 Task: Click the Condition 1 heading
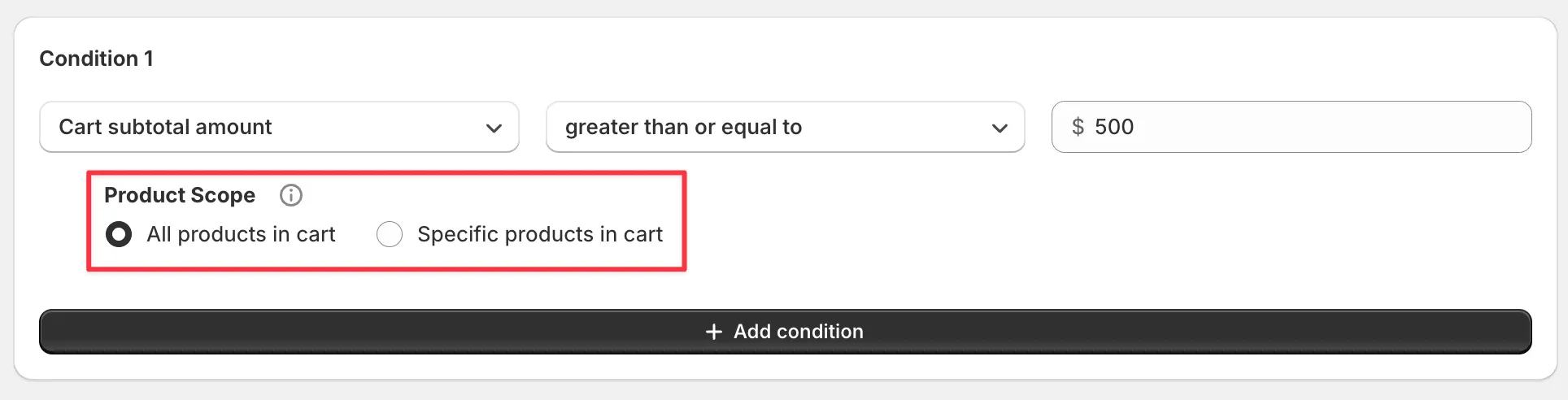[96, 59]
